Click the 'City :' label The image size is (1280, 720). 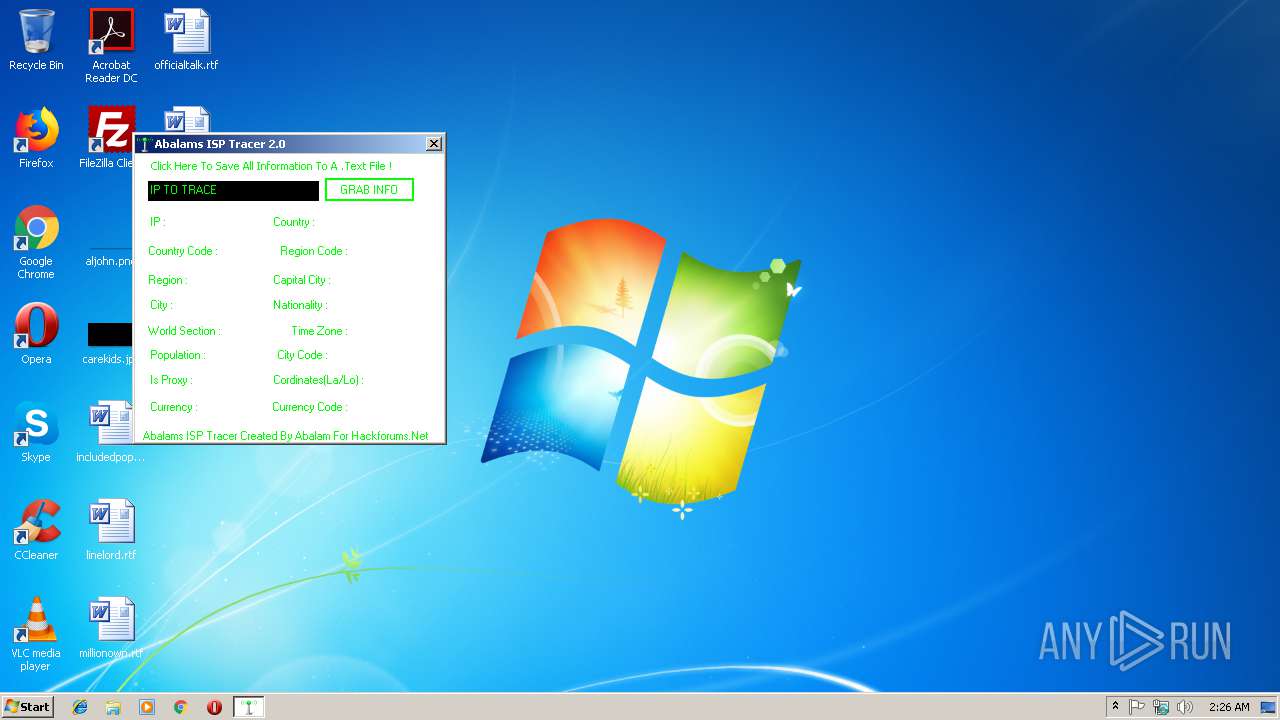coord(161,305)
